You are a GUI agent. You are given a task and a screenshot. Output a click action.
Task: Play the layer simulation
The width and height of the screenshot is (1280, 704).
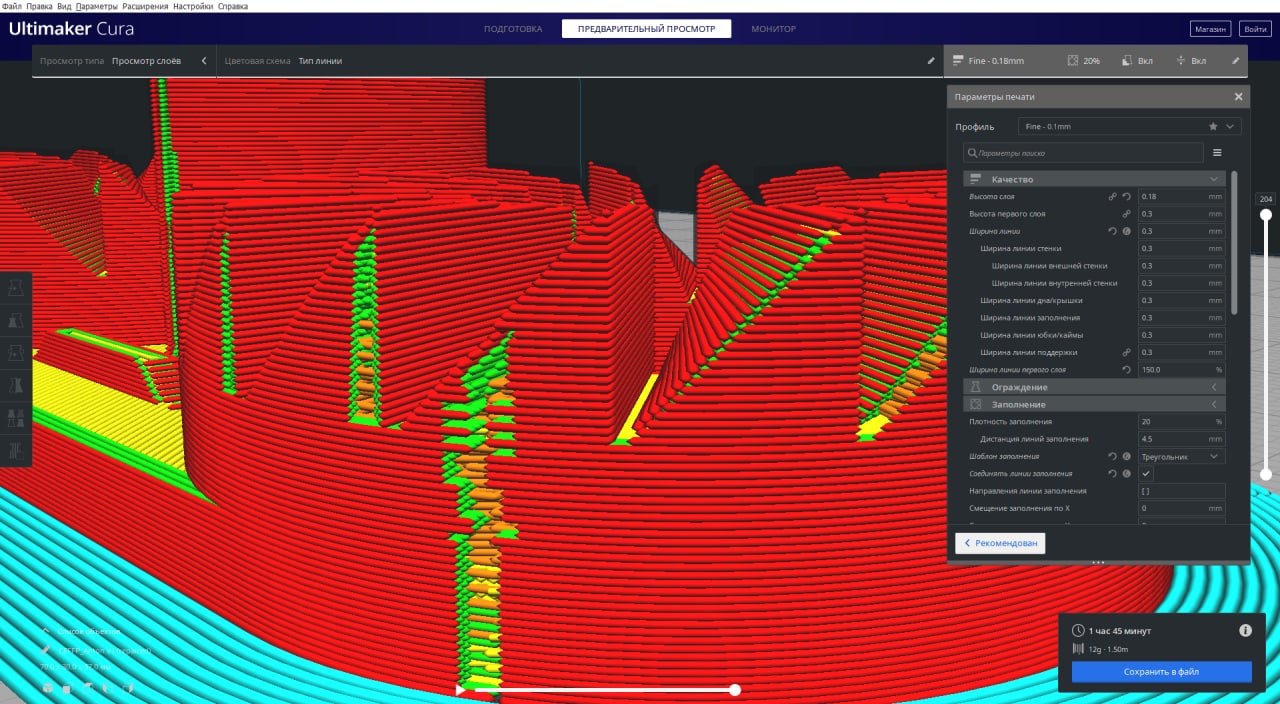click(460, 690)
